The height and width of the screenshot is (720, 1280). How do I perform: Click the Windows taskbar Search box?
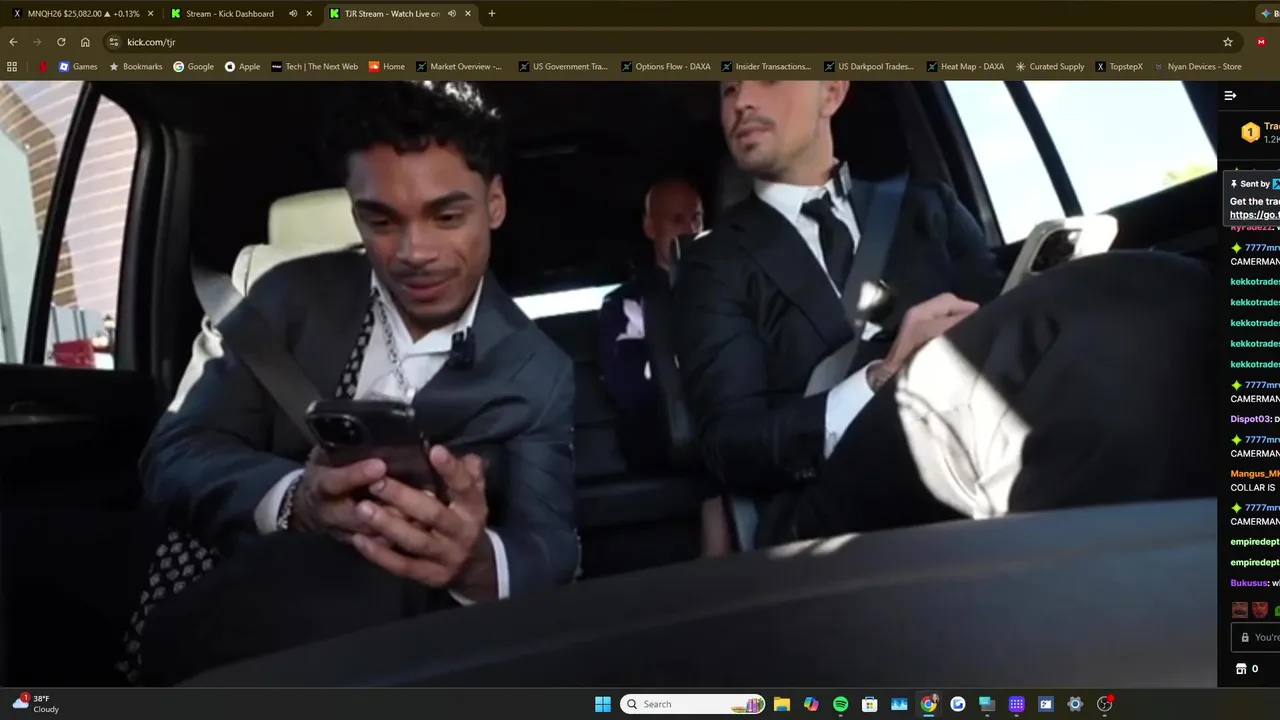point(693,704)
